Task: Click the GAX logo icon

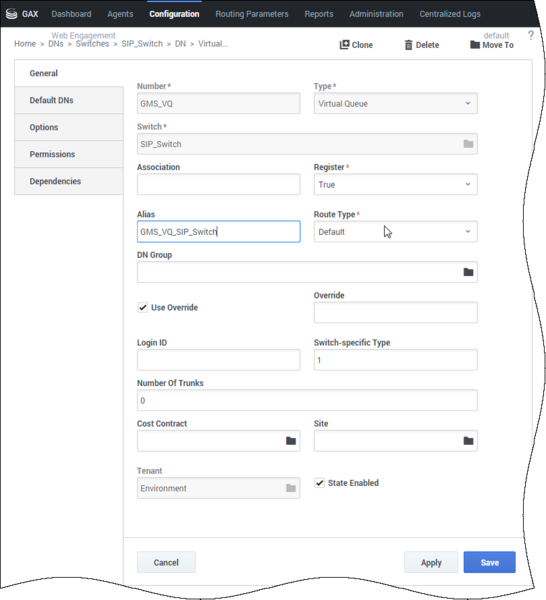Action: click(11, 14)
